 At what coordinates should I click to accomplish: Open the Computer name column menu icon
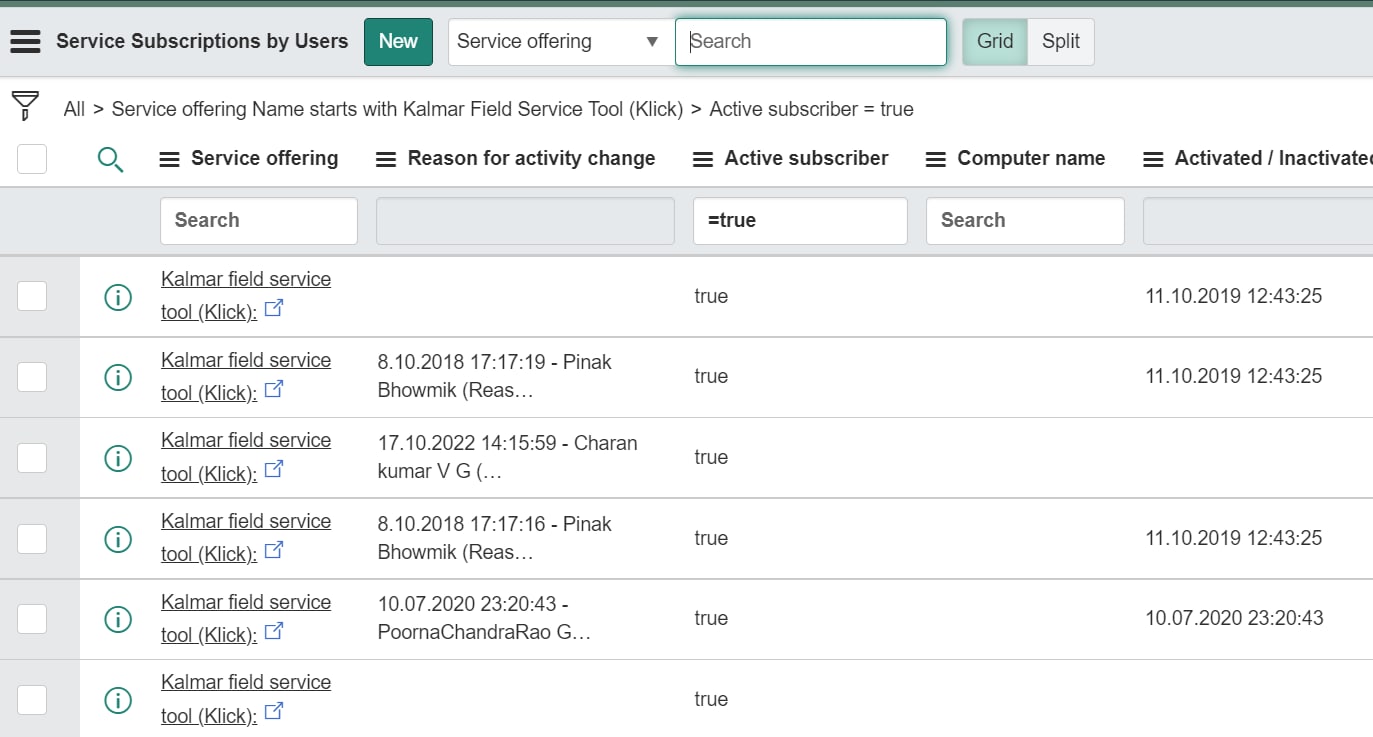[x=936, y=159]
